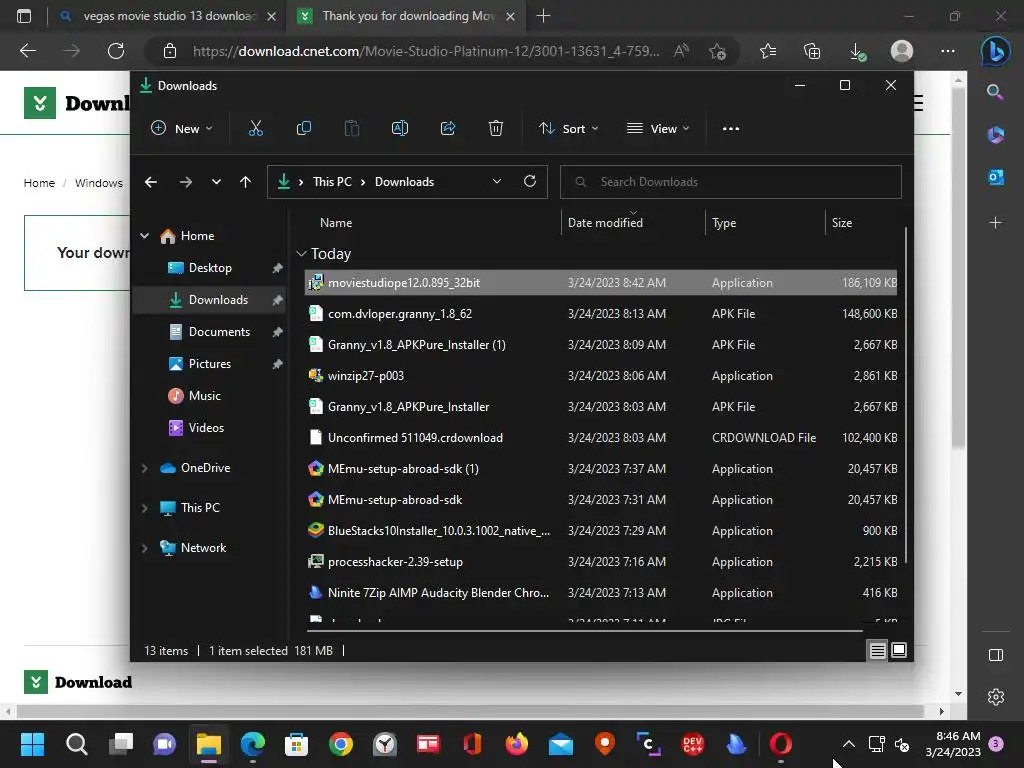Refresh the Downloads folder view
Viewport: 1024px width, 768px height.
530,182
